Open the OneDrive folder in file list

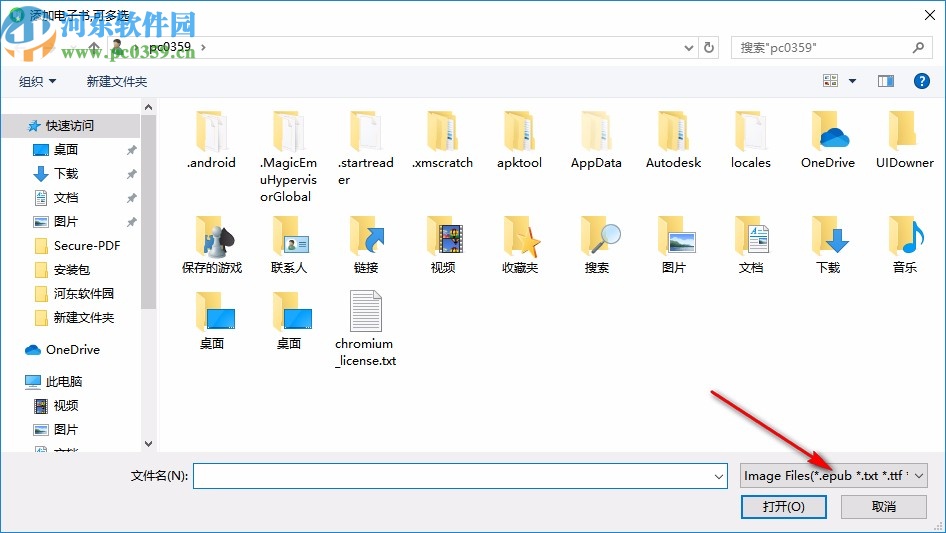(828, 139)
